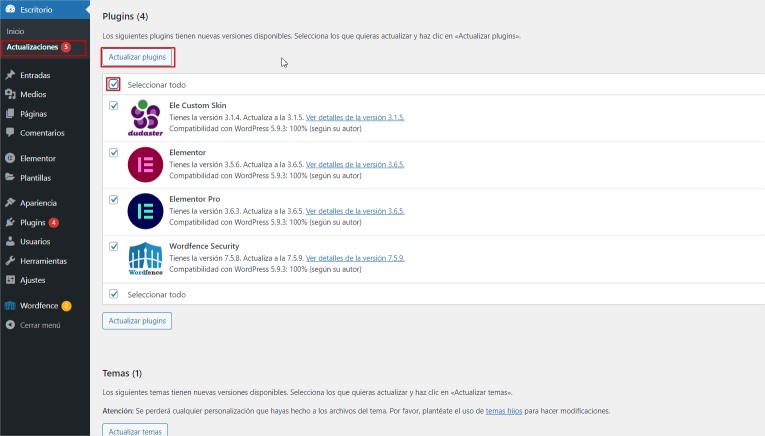Viewport: 765px width, 436px height.
Task: Click the Elementor sidebar icon
Action: [x=10, y=158]
